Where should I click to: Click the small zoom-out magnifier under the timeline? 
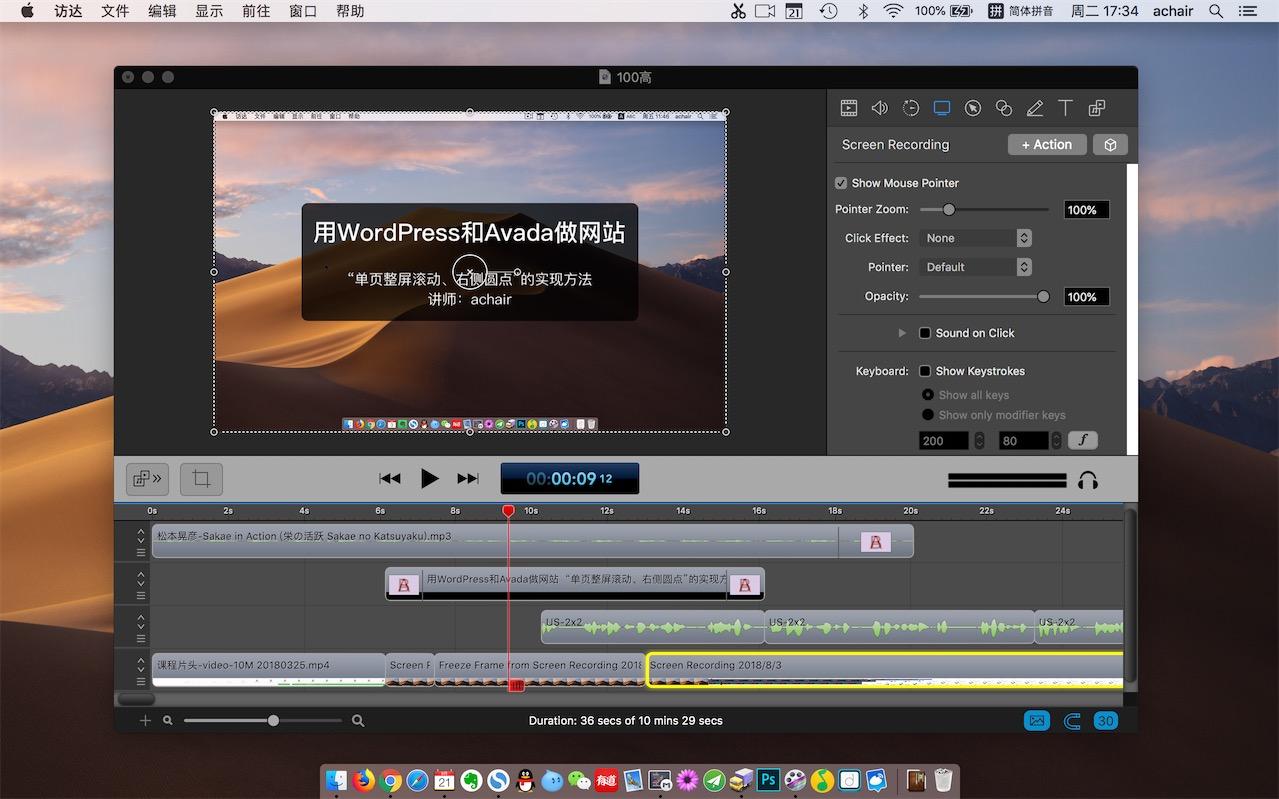click(168, 720)
